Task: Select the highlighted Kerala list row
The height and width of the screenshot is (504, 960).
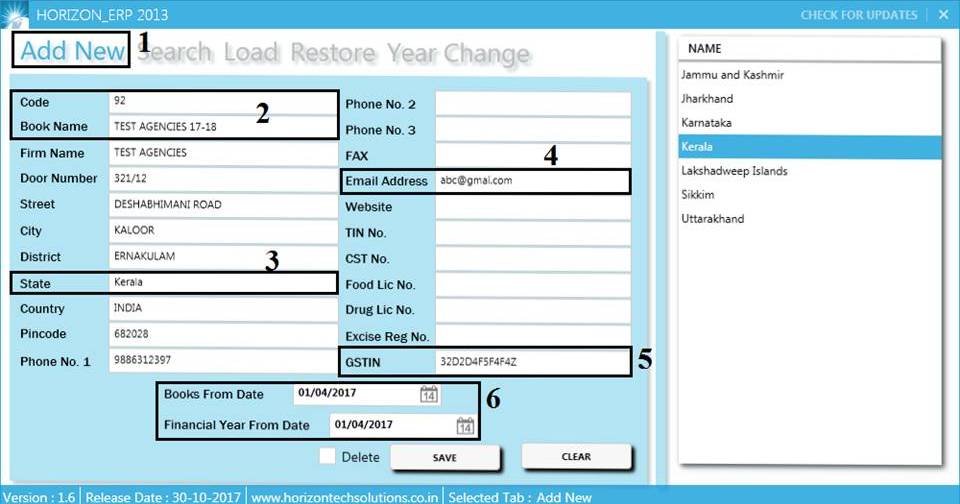Action: (x=809, y=147)
